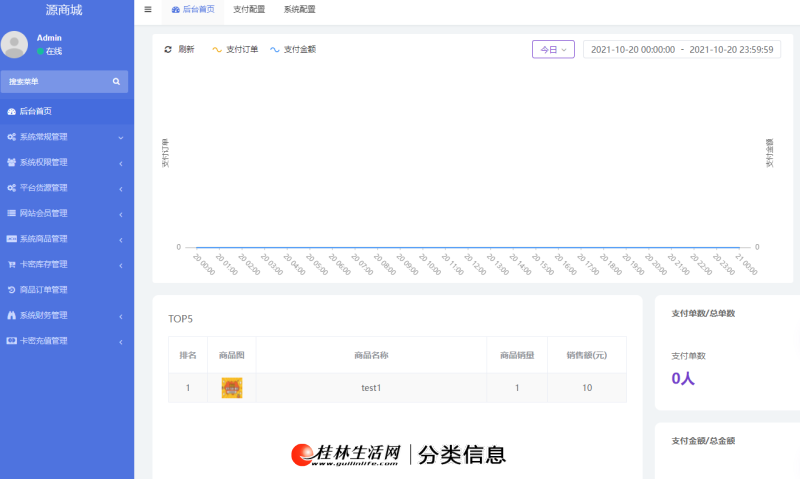
Task: Click the test1 product thumbnail image
Action: point(232,388)
